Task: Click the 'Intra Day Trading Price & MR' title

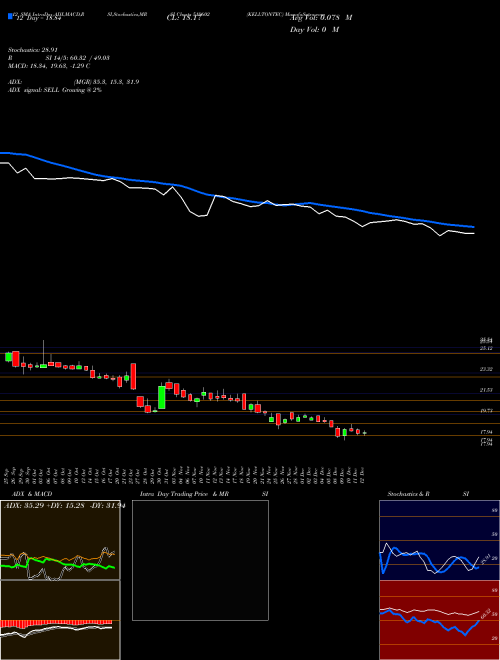Action: pyautogui.click(x=185, y=494)
